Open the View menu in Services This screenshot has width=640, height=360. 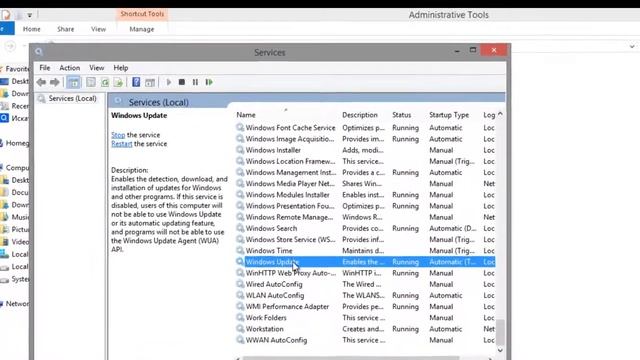point(96,68)
